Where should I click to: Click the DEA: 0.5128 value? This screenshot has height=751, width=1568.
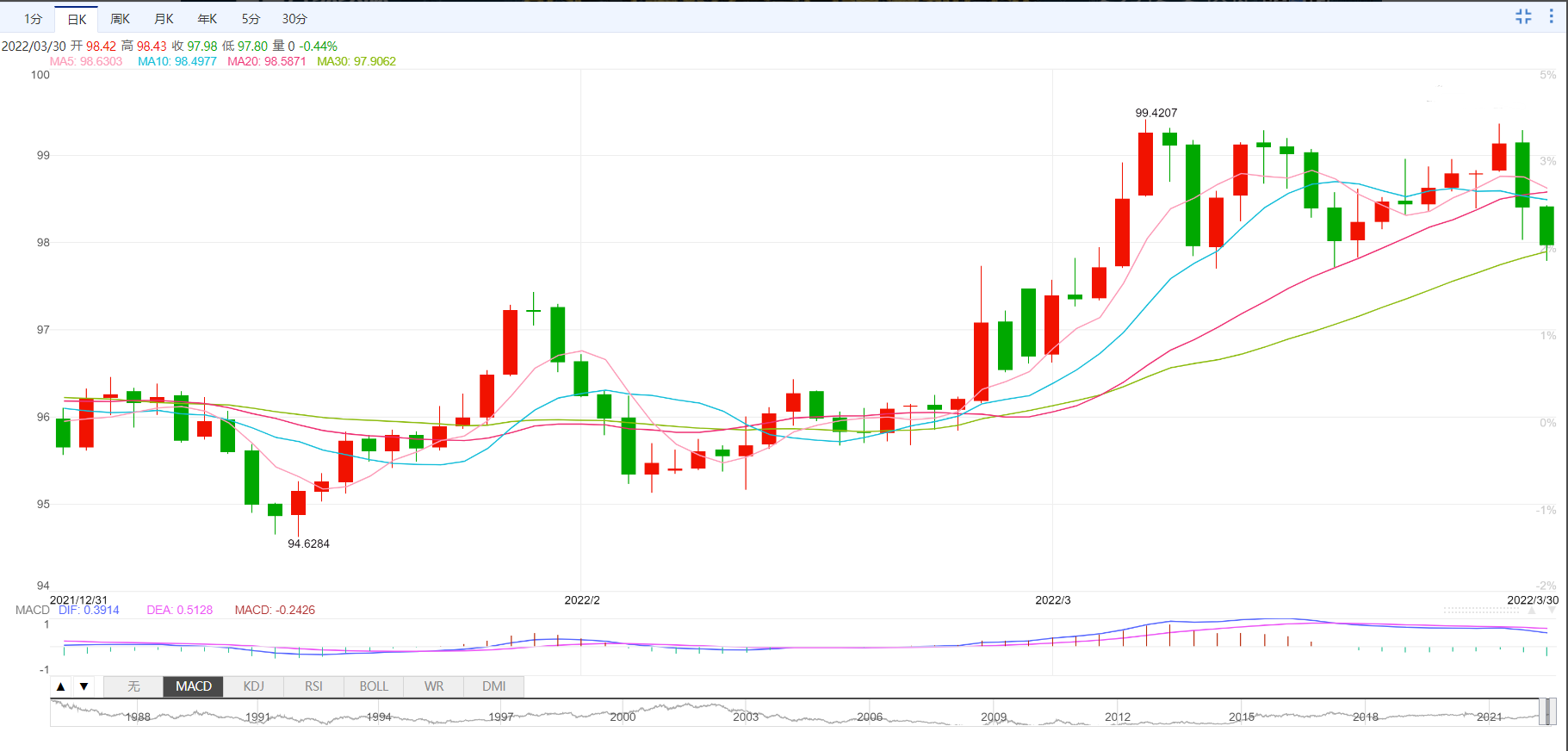point(180,610)
